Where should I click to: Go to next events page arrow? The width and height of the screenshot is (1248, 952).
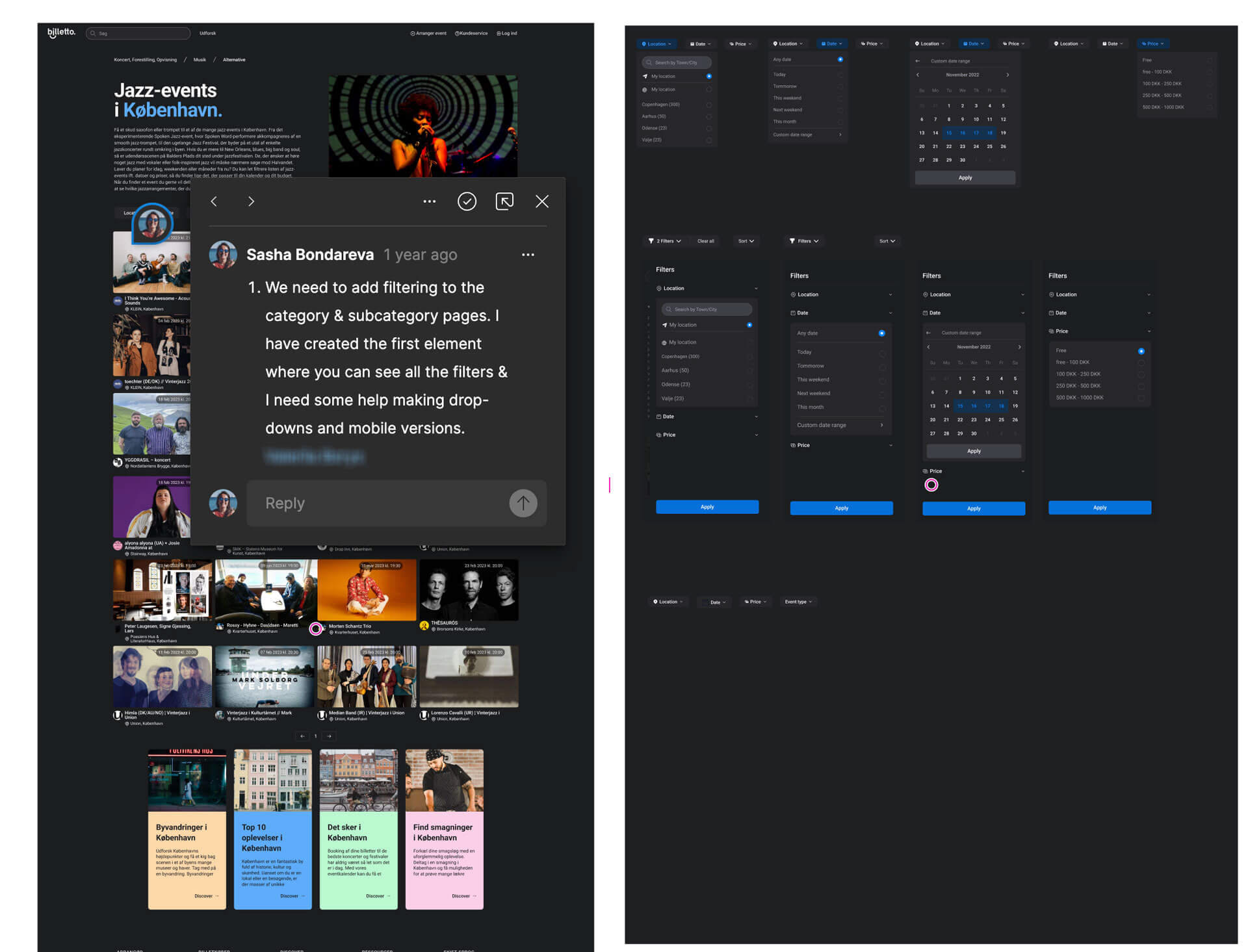coord(330,736)
